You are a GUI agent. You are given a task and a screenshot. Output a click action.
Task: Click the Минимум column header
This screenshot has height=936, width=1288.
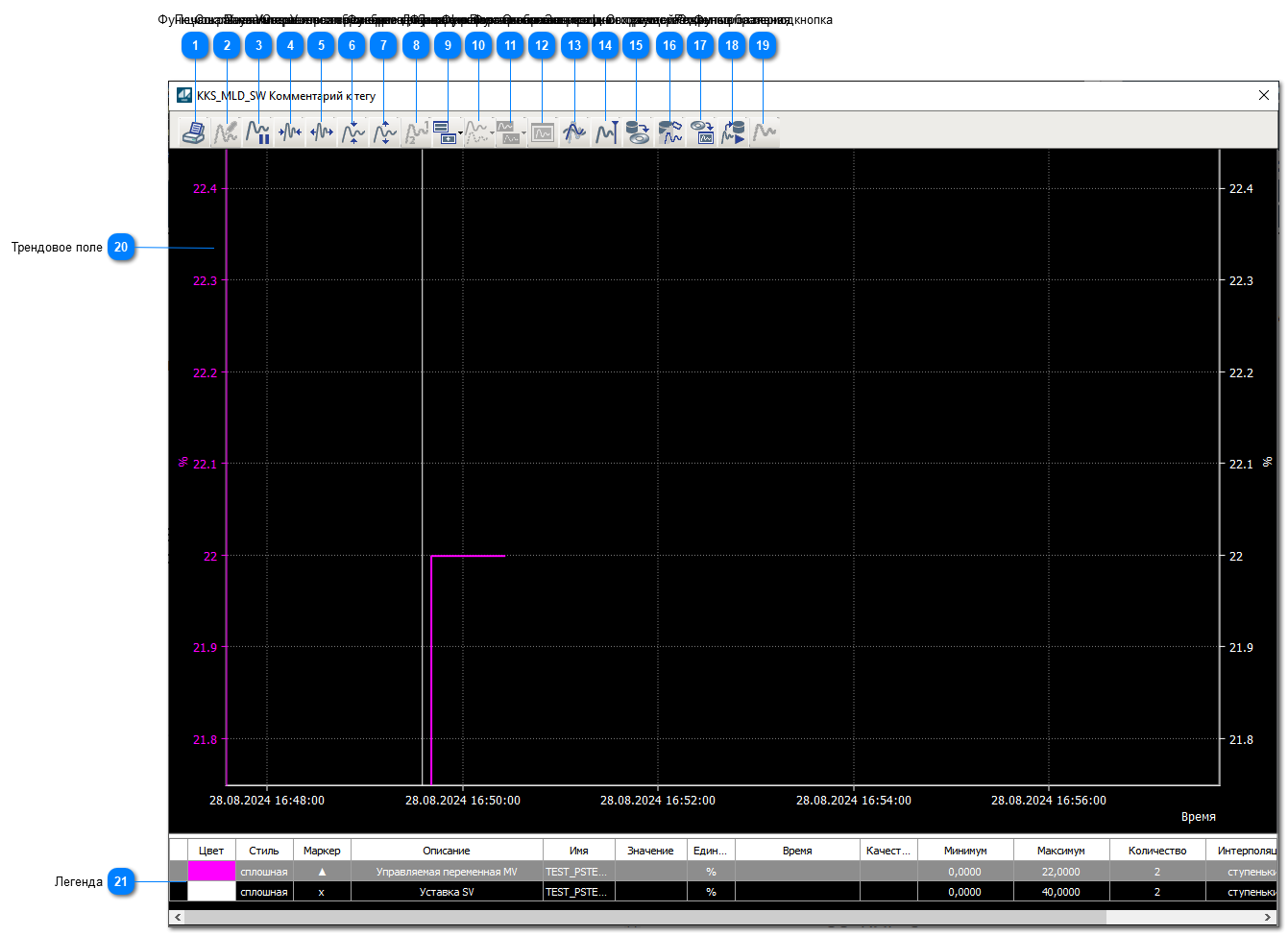pyautogui.click(x=965, y=851)
